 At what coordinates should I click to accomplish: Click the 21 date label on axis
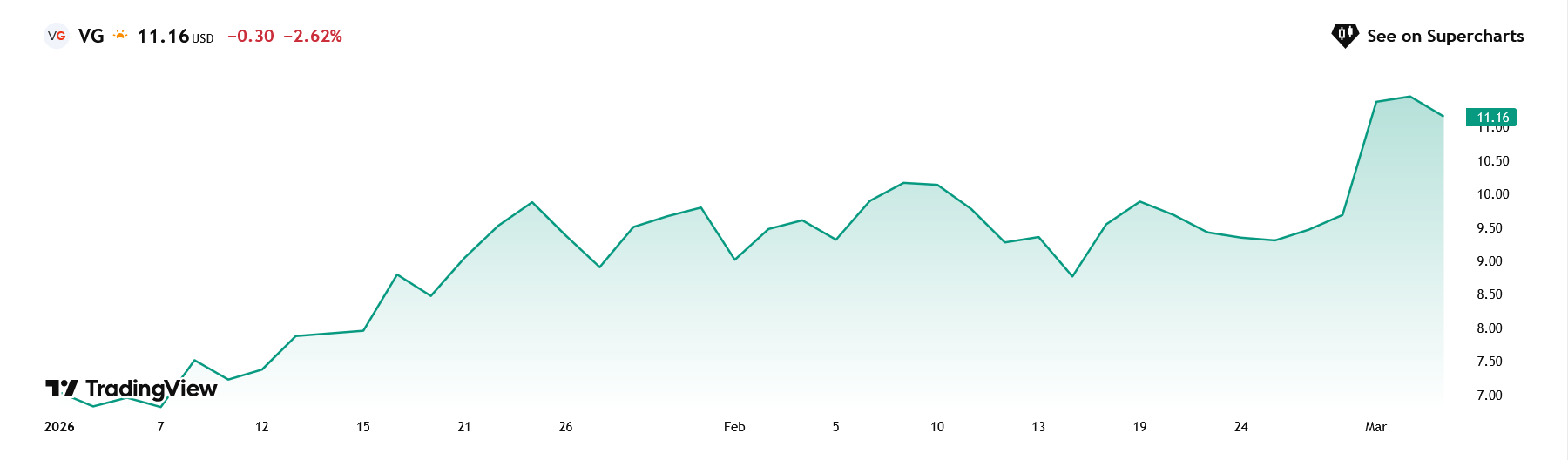point(464,427)
